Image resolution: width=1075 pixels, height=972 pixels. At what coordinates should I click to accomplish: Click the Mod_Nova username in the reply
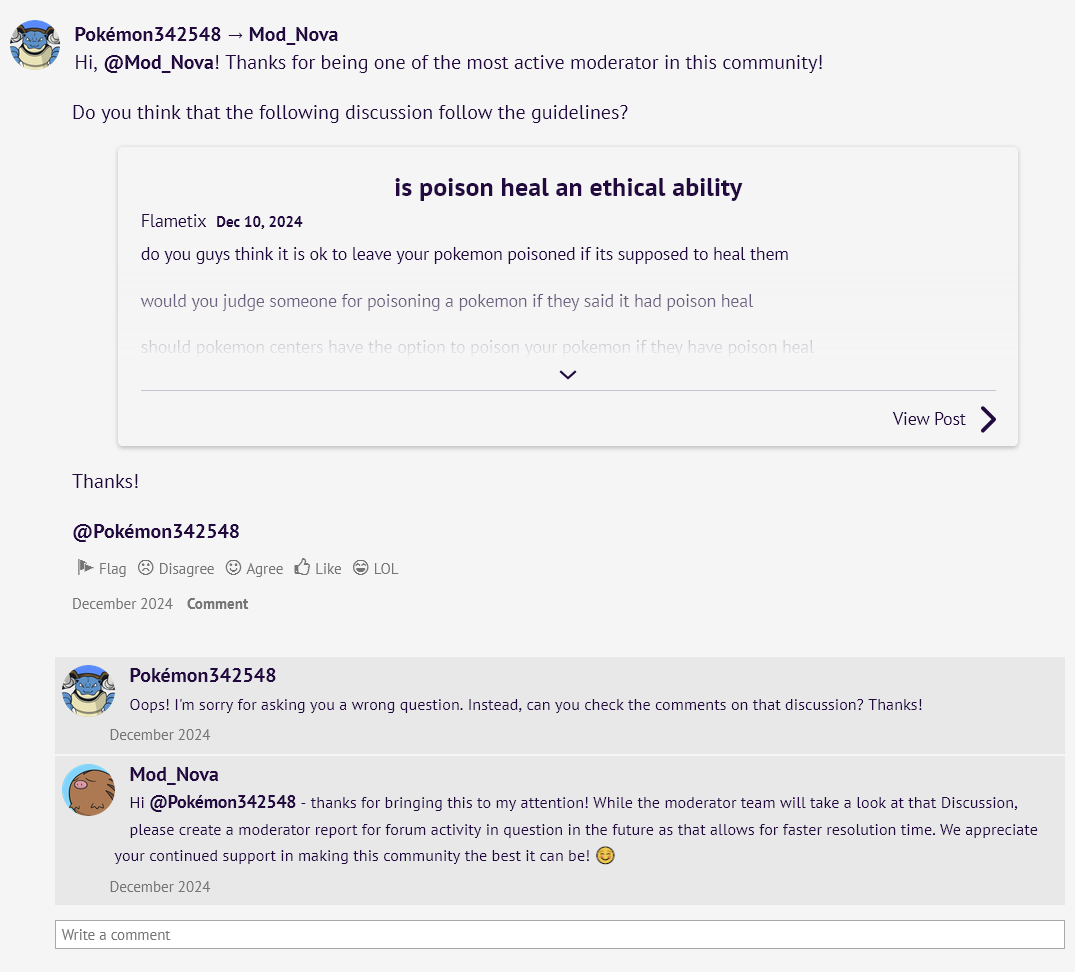[174, 774]
